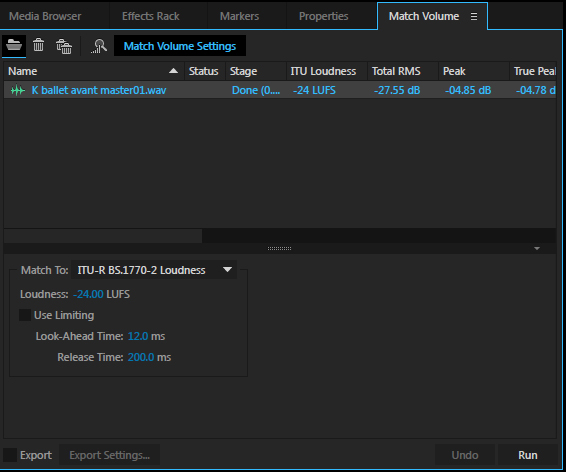Tick the Export checkbox
This screenshot has width=566, height=472.
point(10,455)
